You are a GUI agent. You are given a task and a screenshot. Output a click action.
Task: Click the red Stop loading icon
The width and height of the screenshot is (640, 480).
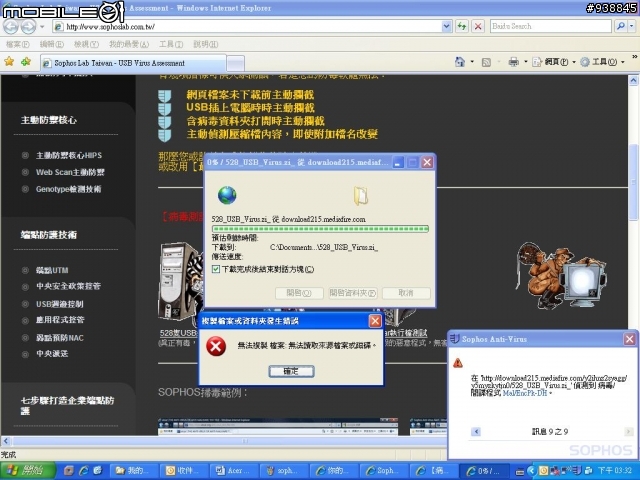click(x=478, y=27)
